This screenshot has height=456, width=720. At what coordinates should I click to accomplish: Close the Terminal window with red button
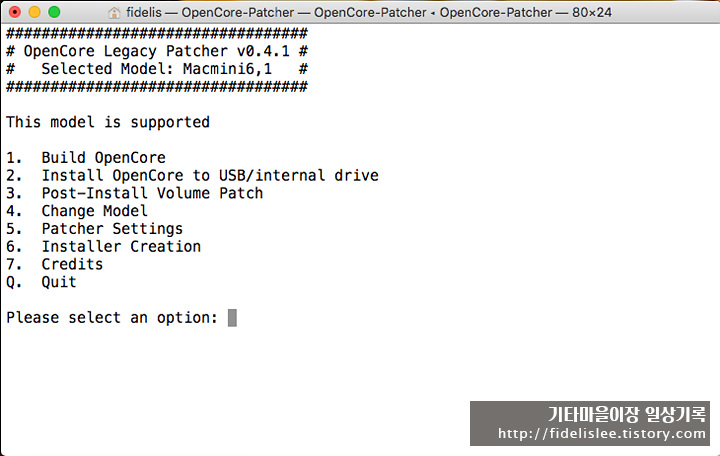[x=15, y=12]
